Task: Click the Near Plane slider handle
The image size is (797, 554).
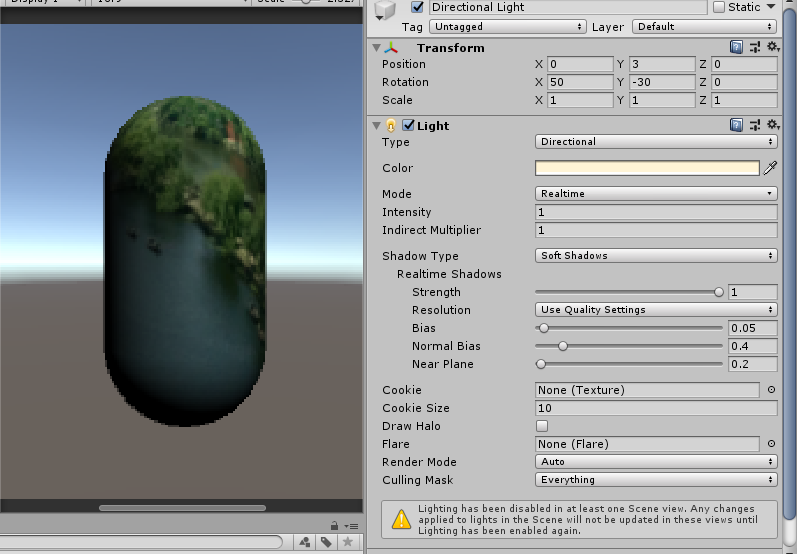Action: tap(541, 364)
